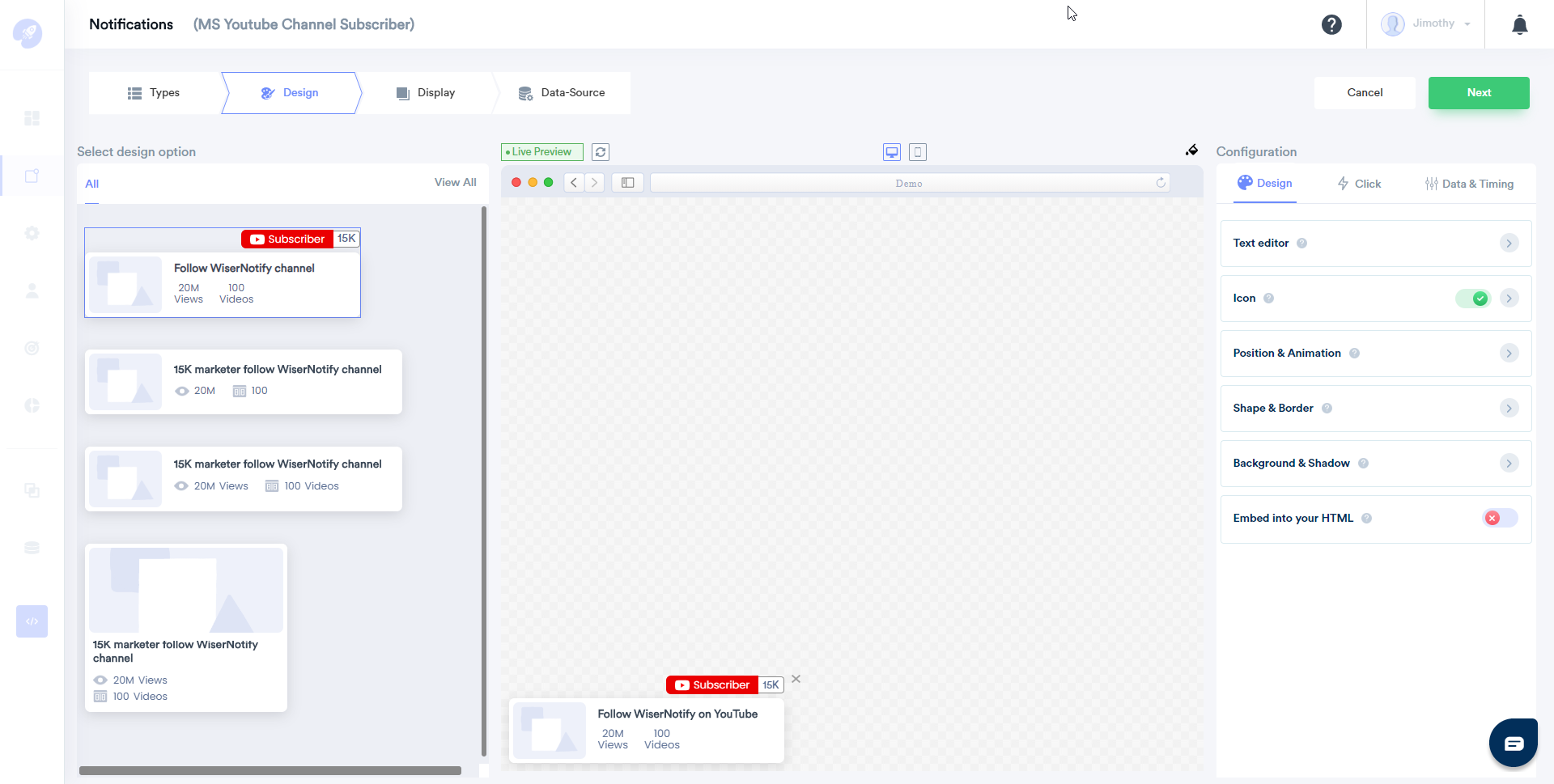Open the code embed icon in sidebar
The image size is (1554, 784).
pos(32,621)
